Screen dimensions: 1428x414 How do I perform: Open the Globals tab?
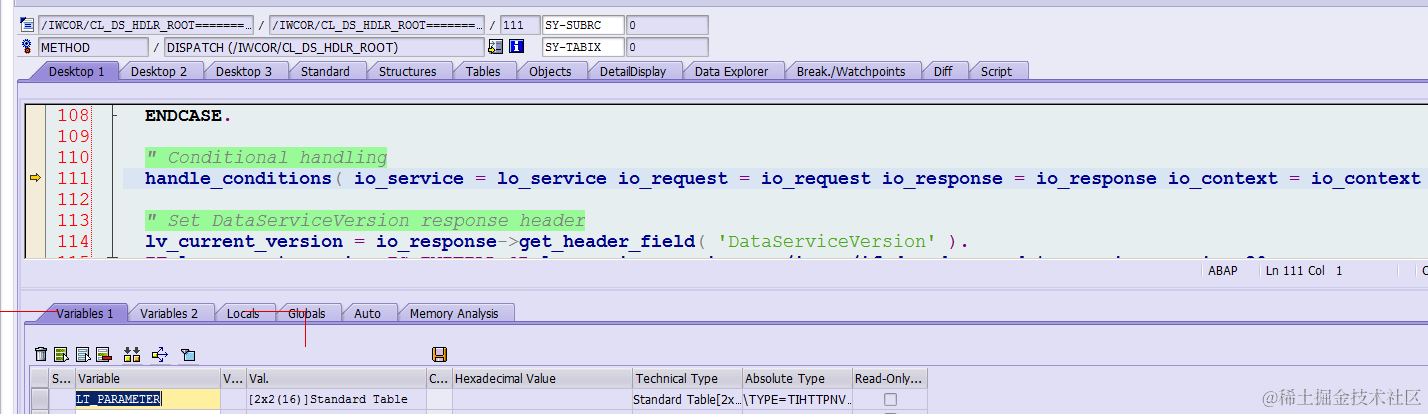tap(307, 313)
